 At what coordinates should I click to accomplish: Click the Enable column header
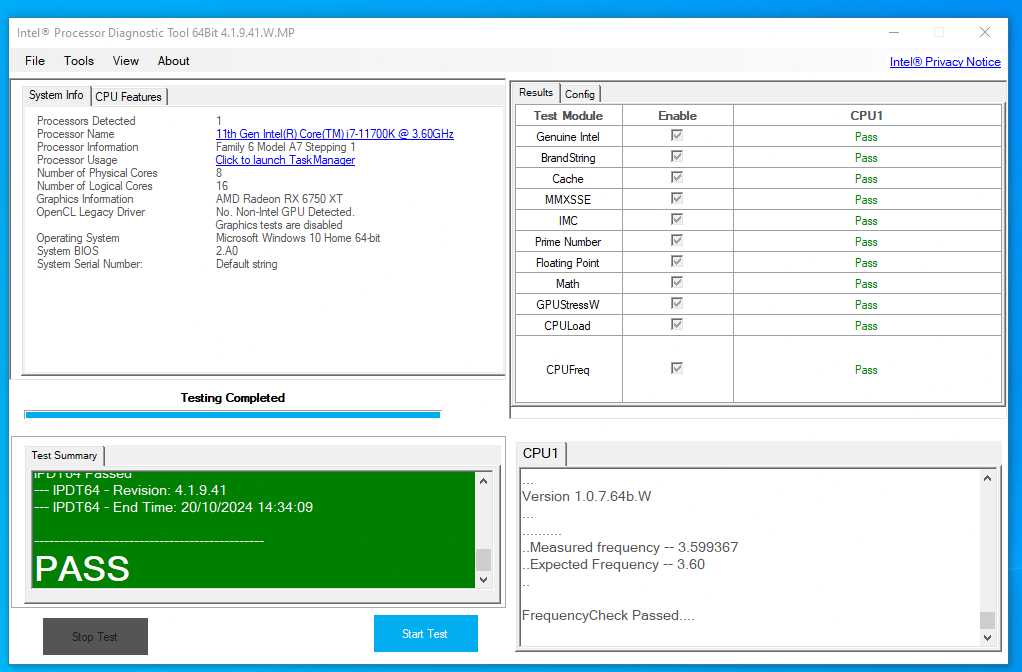click(x=677, y=115)
